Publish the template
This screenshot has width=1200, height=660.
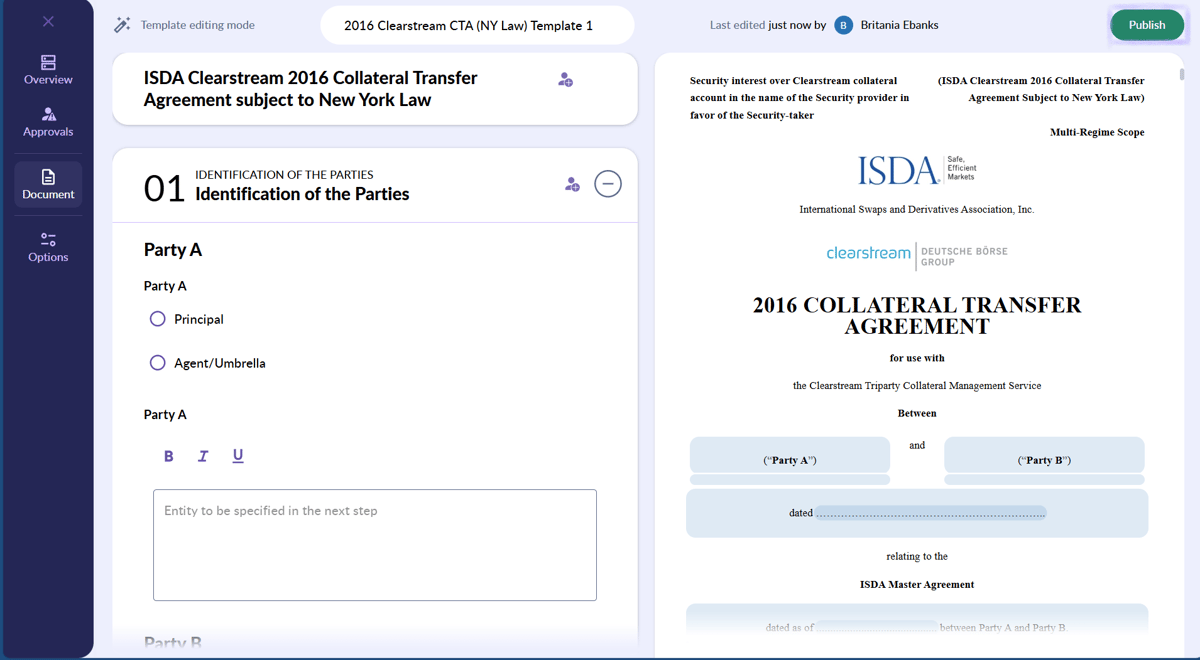(x=1147, y=25)
